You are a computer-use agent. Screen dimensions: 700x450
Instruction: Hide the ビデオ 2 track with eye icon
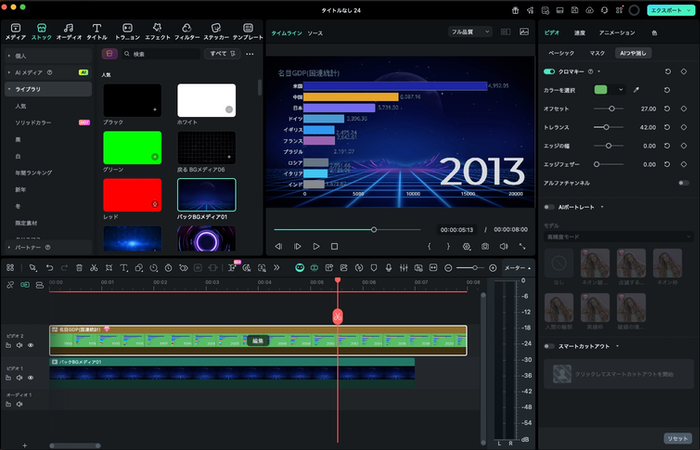(31, 345)
